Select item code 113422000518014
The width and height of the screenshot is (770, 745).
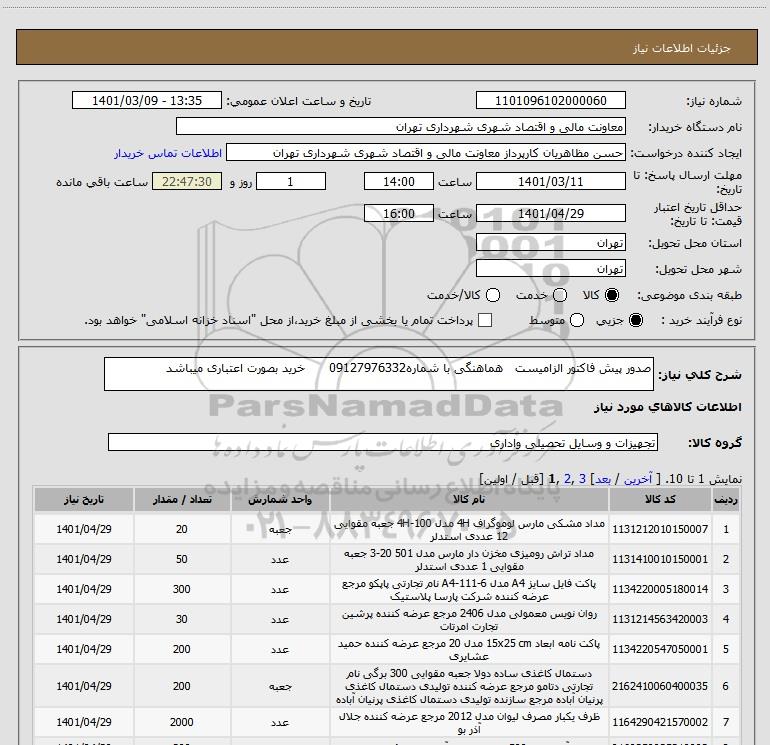coord(660,589)
